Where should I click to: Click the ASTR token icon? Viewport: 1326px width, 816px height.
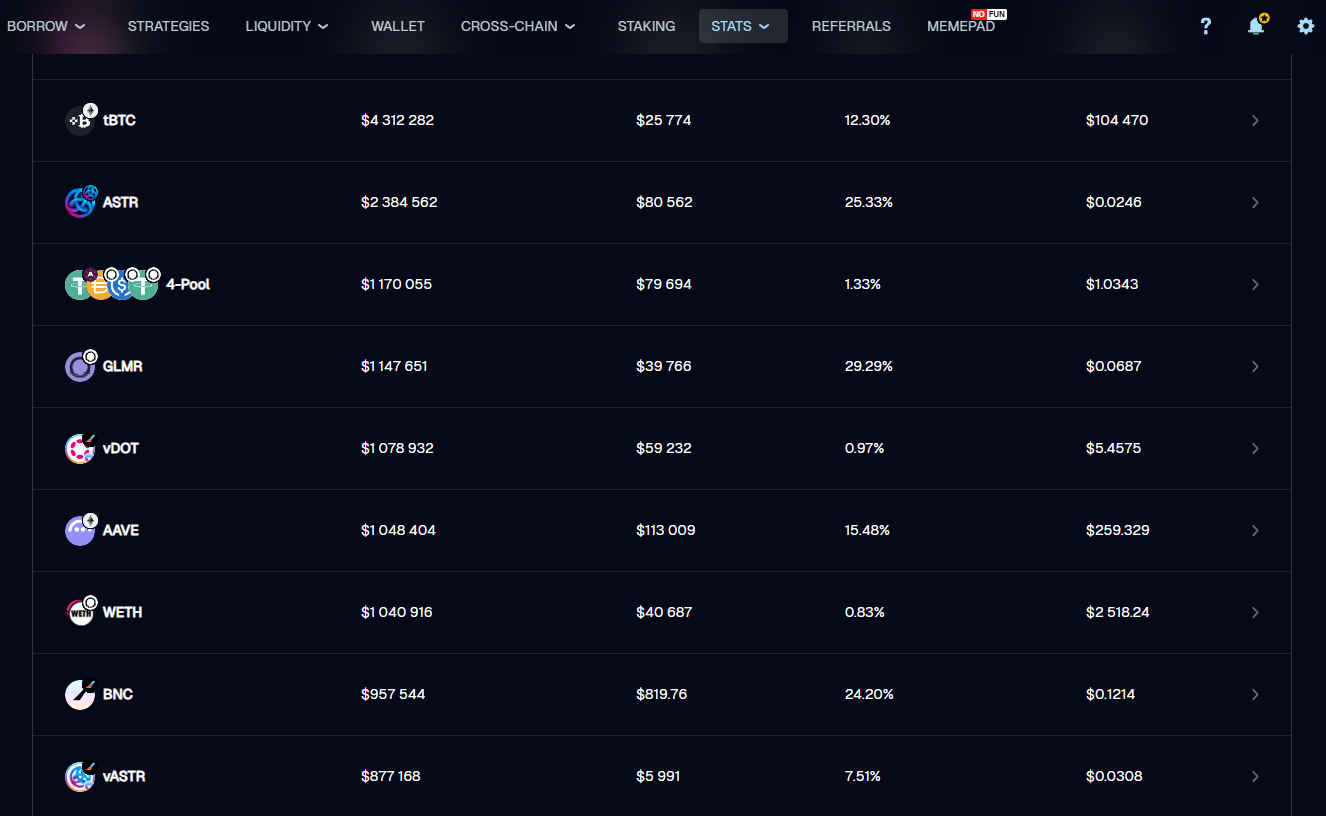click(81, 201)
